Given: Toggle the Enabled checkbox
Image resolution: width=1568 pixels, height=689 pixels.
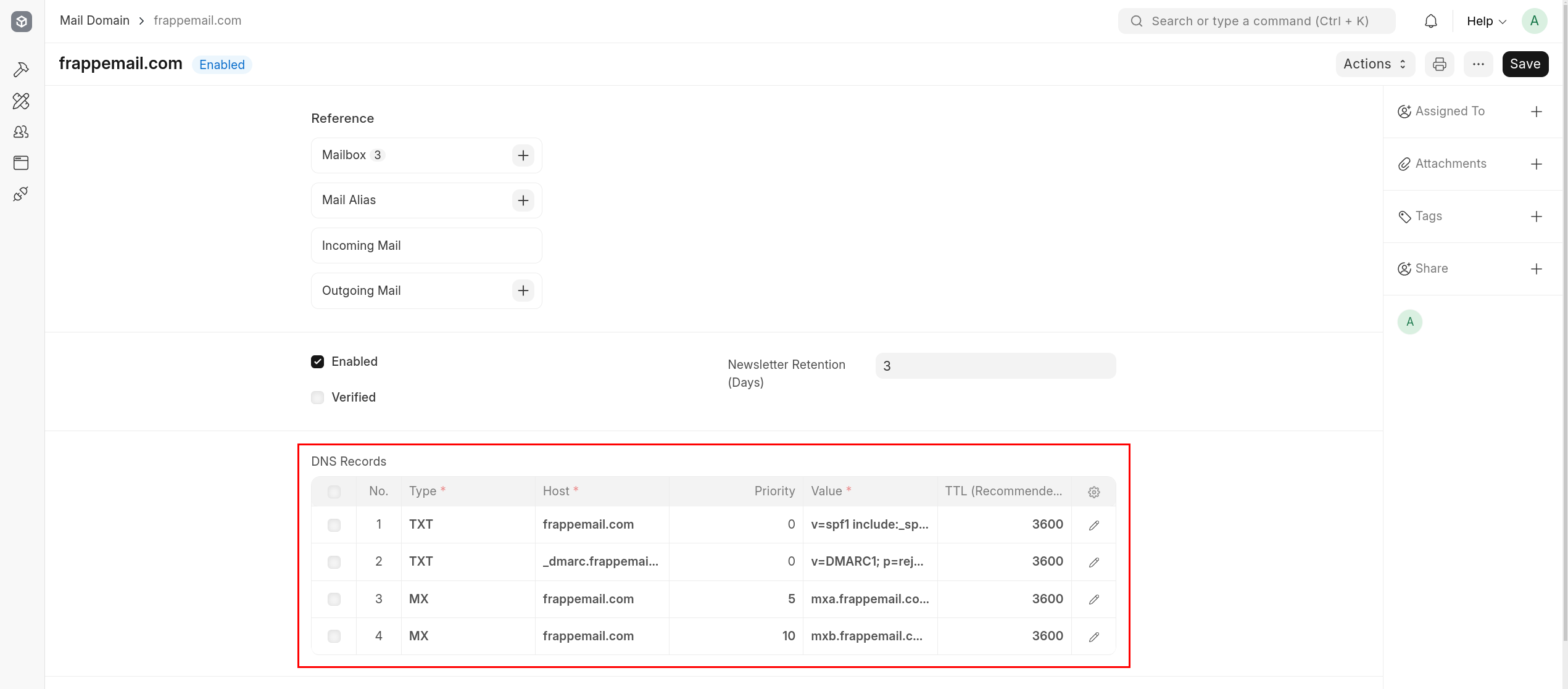Looking at the screenshot, I should point(318,360).
